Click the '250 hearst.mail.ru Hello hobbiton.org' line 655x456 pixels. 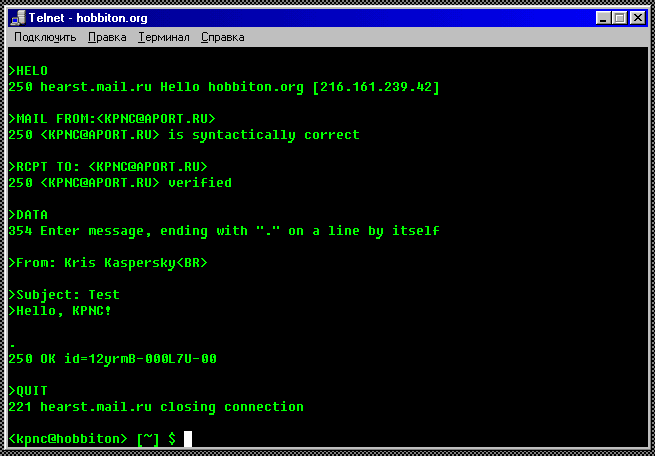[x=224, y=87]
